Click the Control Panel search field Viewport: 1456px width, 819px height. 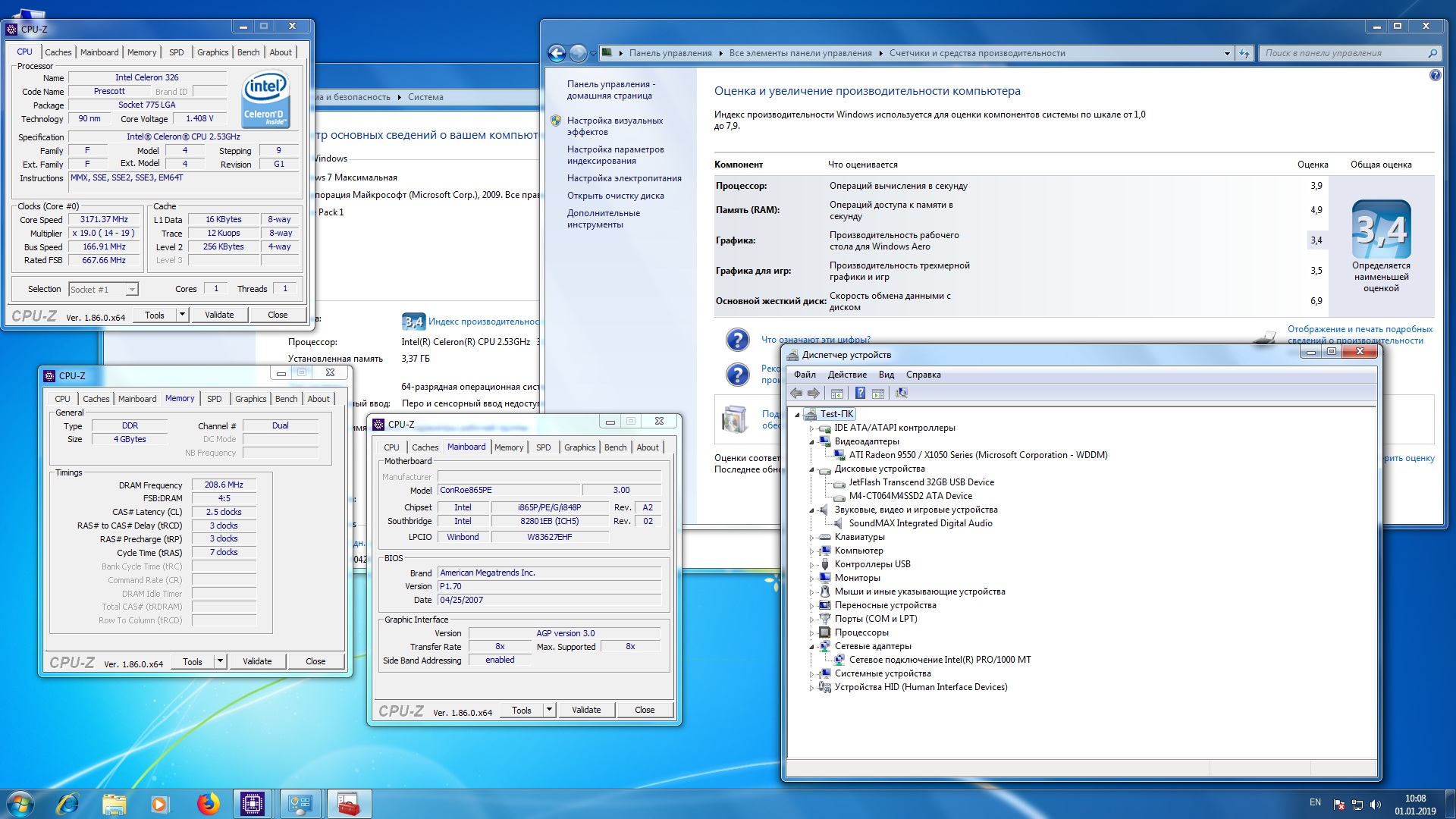click(1344, 53)
